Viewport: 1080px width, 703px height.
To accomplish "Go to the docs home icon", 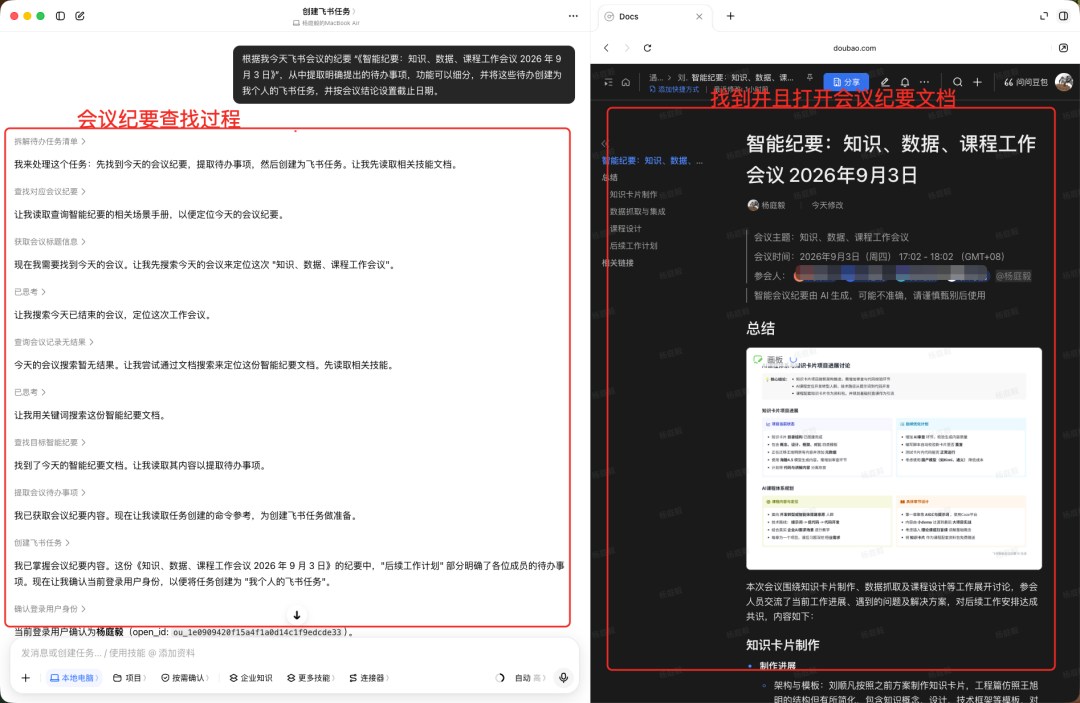I will (x=625, y=82).
